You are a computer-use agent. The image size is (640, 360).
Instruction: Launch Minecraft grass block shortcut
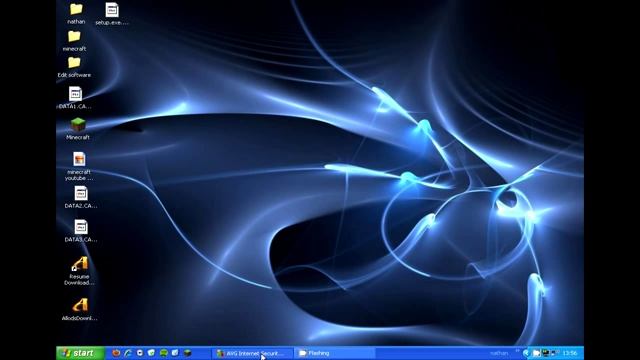pos(78,124)
